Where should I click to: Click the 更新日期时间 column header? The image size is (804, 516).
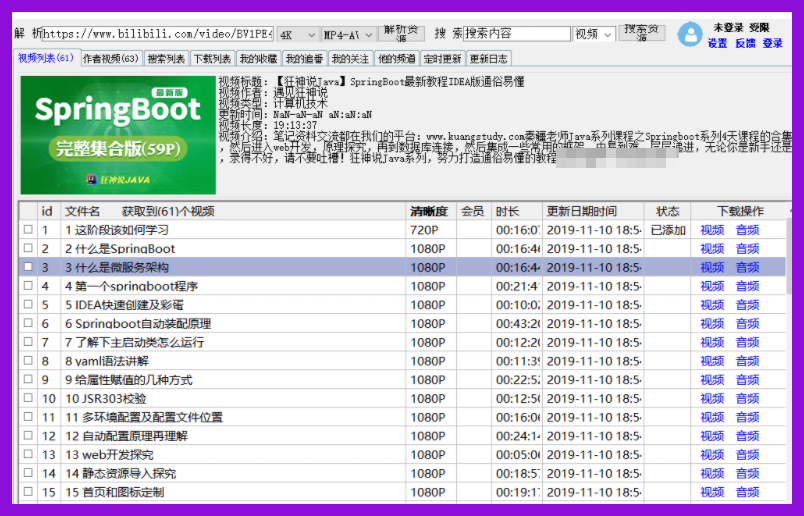point(593,211)
